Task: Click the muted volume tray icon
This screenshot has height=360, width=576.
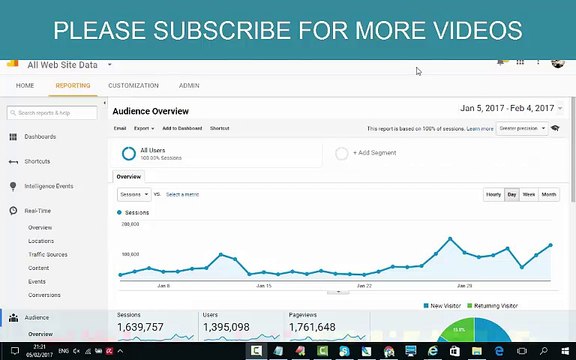Action: pos(76,351)
